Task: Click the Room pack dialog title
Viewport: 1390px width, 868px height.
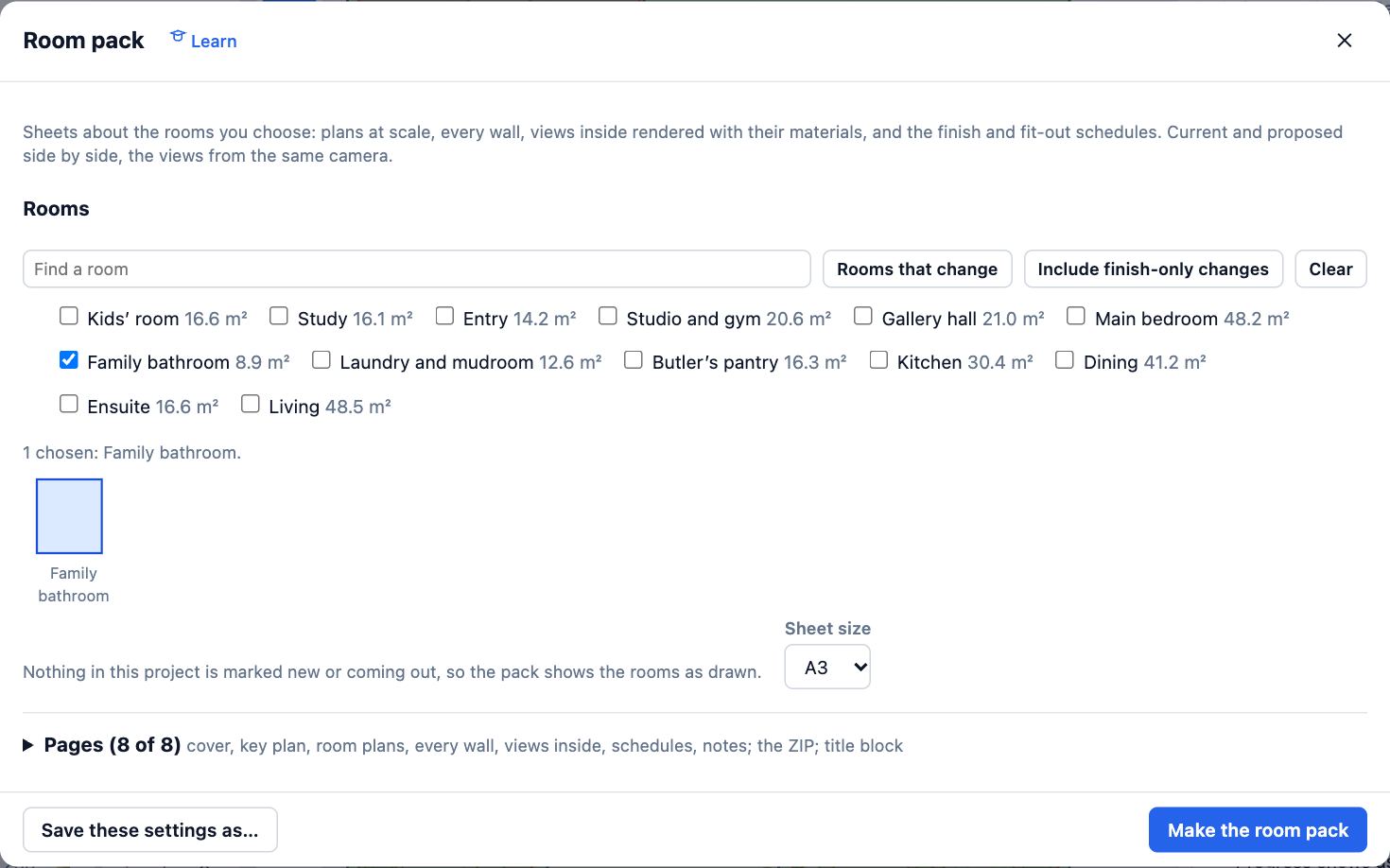Action: point(84,41)
